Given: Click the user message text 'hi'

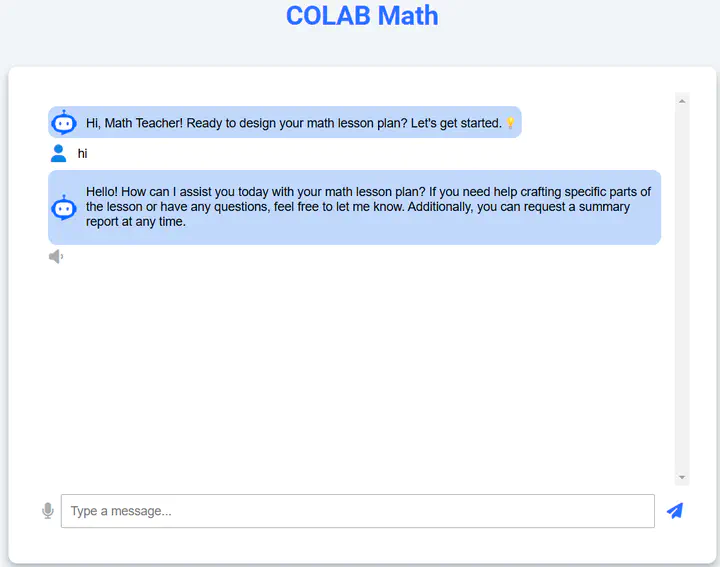Looking at the screenshot, I should pyautogui.click(x=82, y=153).
